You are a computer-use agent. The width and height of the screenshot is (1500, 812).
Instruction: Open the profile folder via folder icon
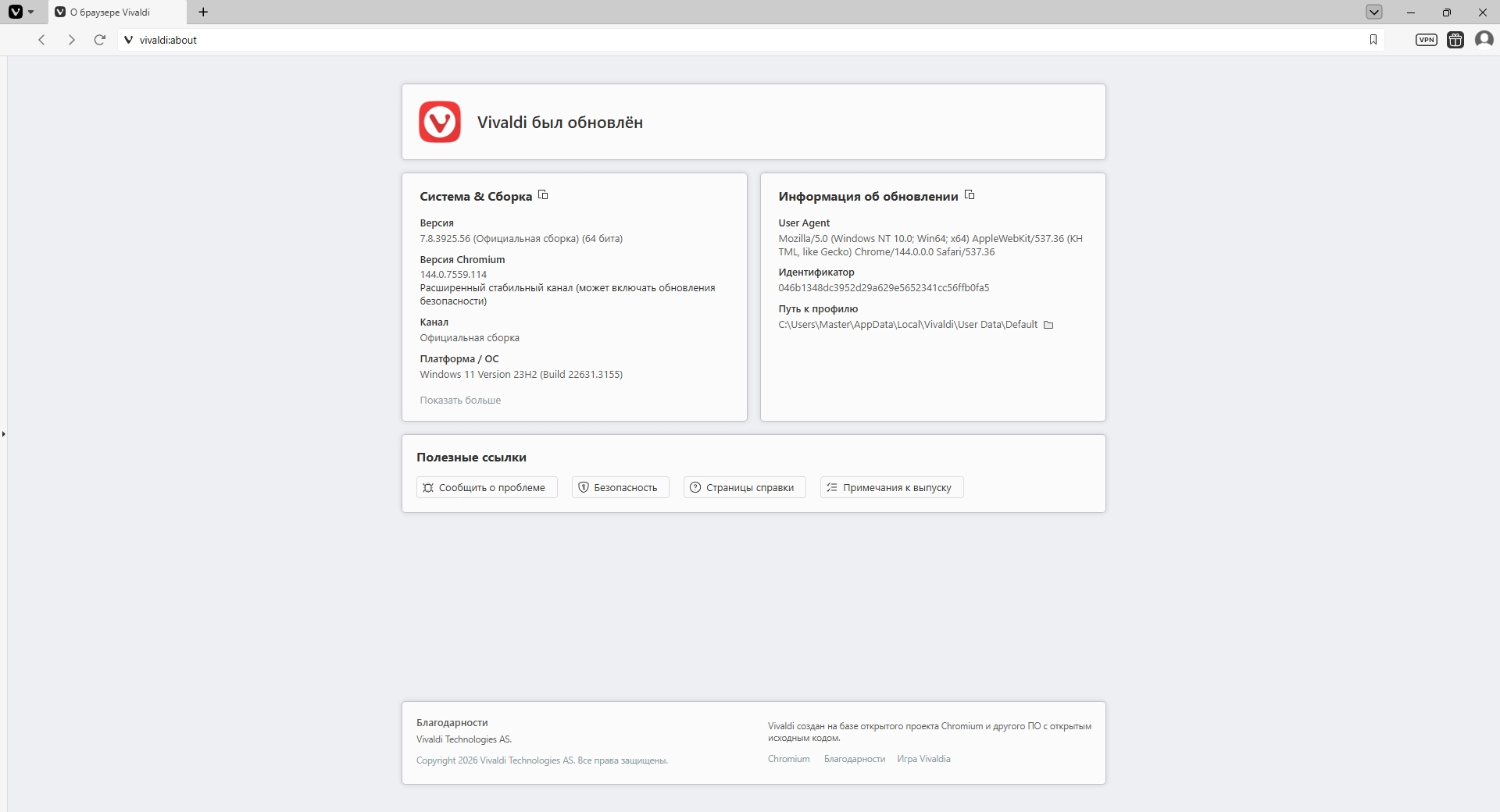tap(1048, 325)
